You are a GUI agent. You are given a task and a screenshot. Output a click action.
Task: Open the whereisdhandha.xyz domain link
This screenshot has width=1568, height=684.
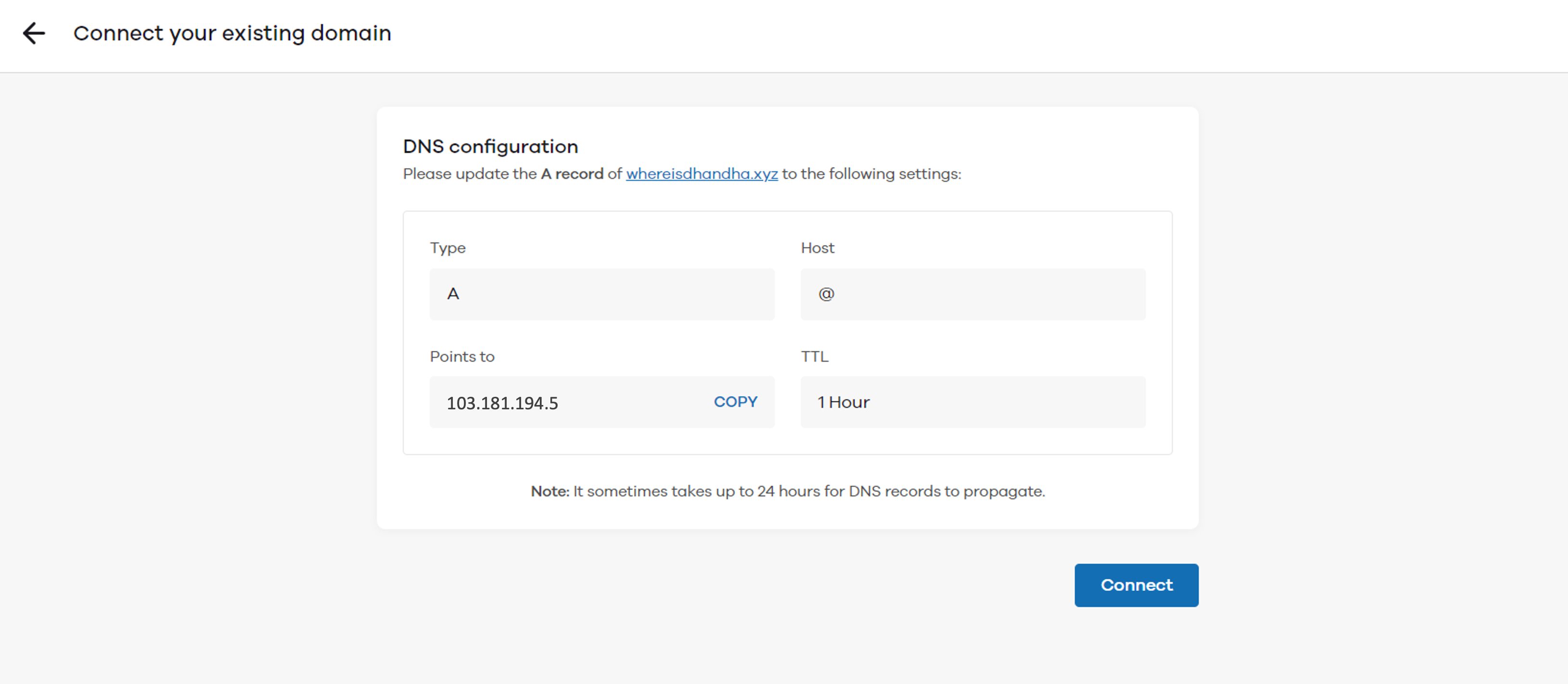pyautogui.click(x=702, y=174)
